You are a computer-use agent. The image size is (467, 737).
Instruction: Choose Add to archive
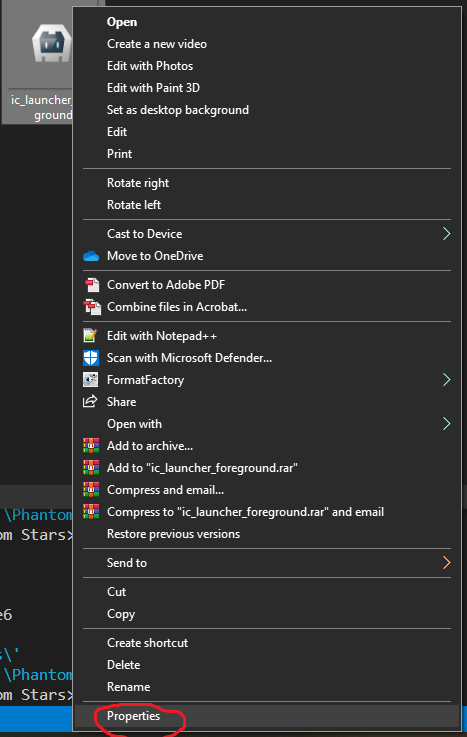point(150,446)
